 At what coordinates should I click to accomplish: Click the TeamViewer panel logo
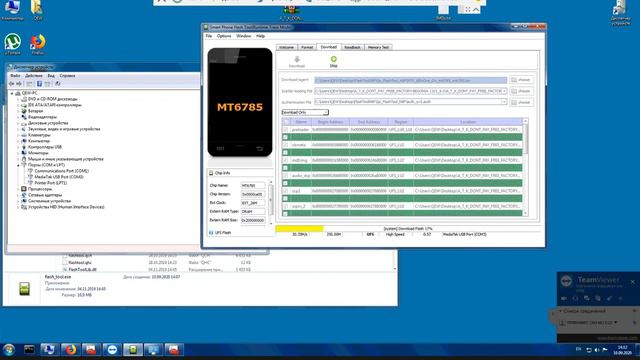click(566, 281)
